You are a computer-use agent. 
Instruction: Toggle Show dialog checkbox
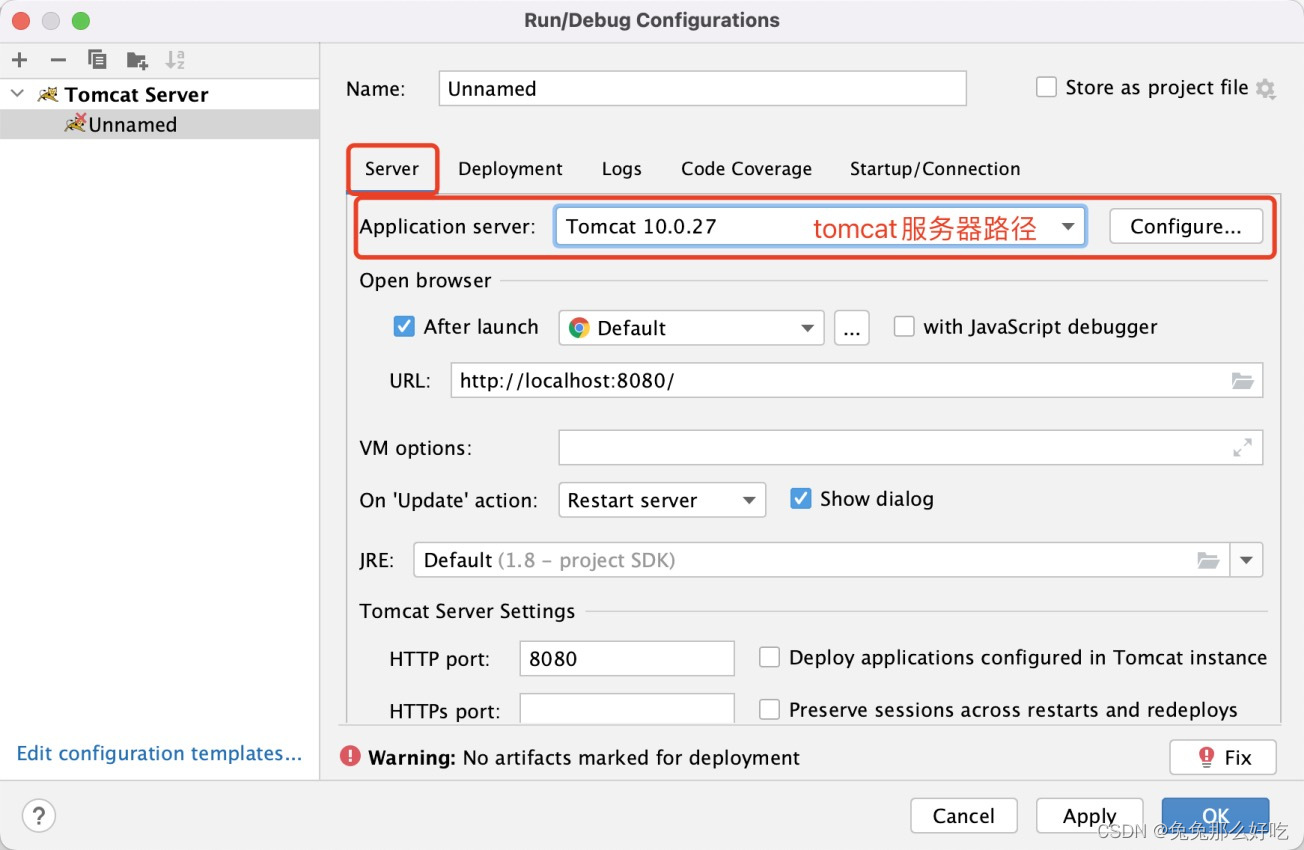[801, 498]
